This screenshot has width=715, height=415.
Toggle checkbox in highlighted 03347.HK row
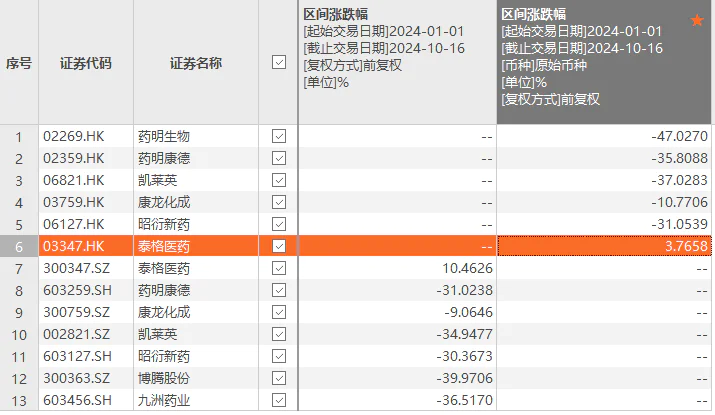279,246
